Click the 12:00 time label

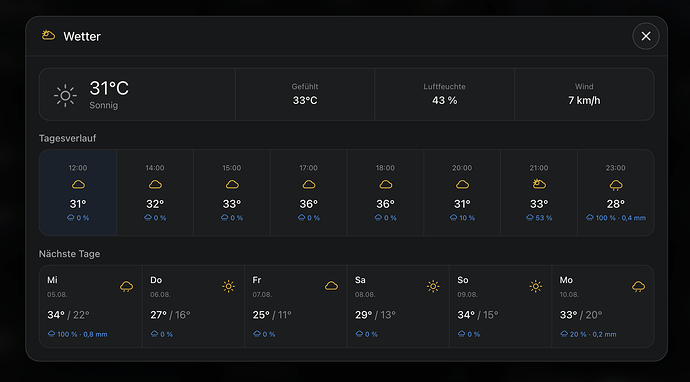point(78,168)
